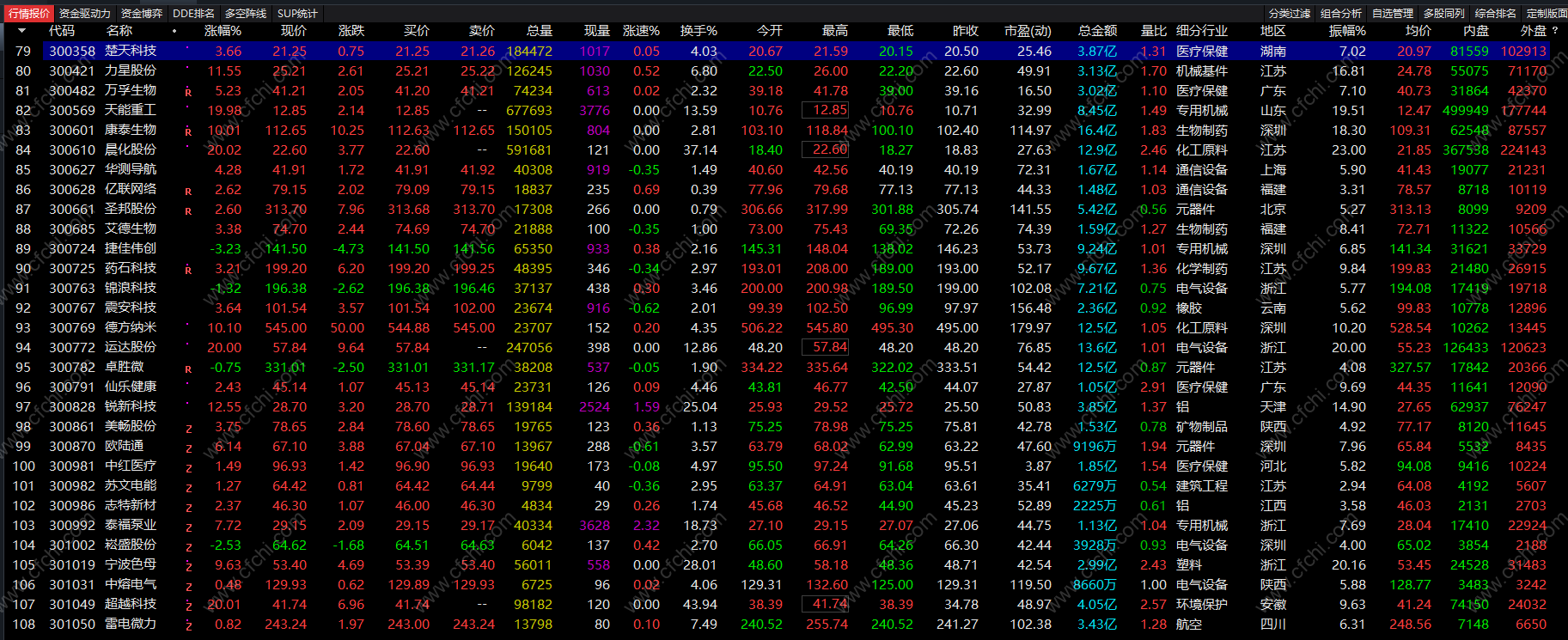This screenshot has height=640, width=1568.
Task: Sort by 总金额 column header
Action: 1097,31
